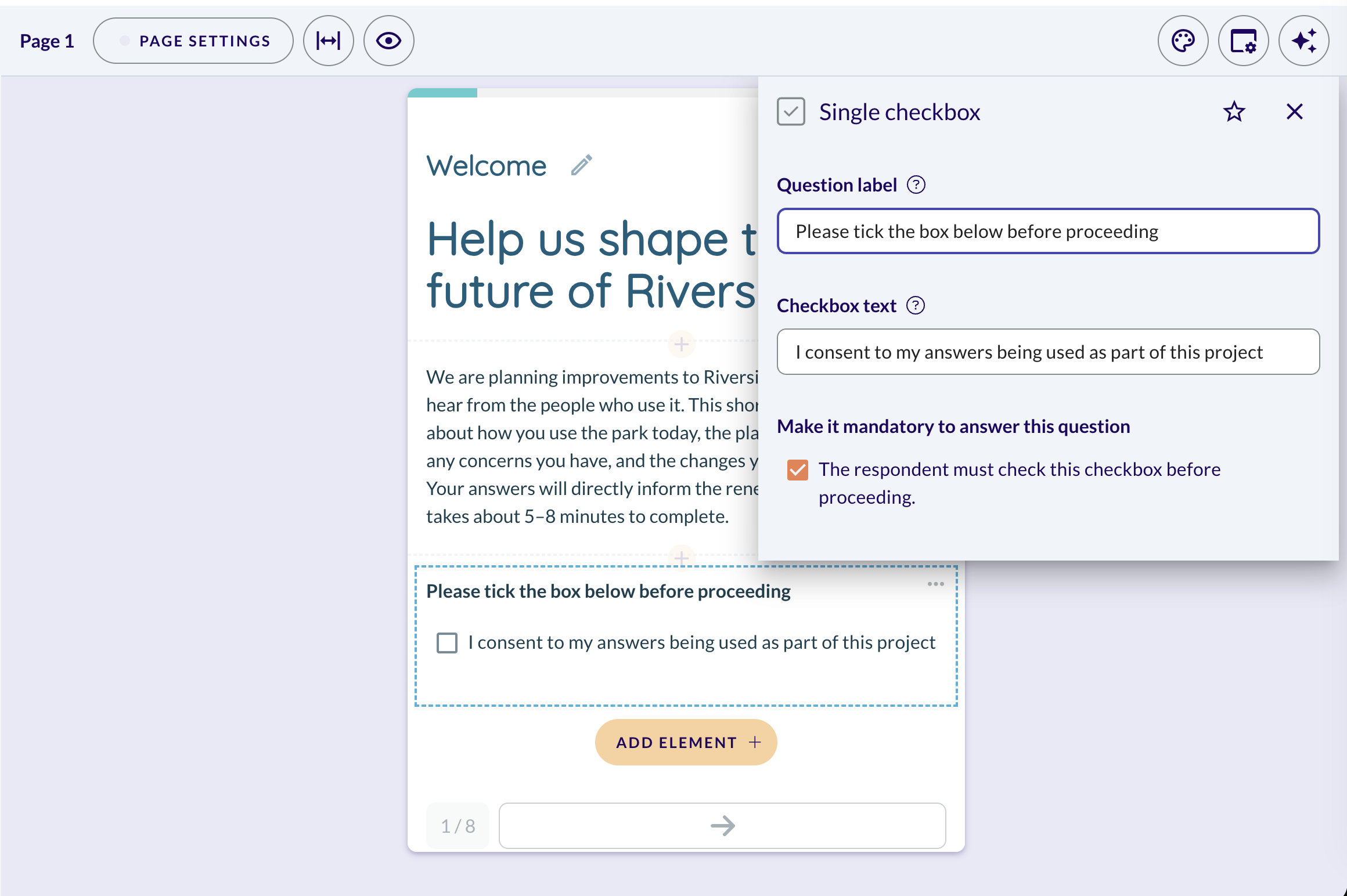1347x896 pixels.
Task: Click the Checkbox text help icon
Action: 915,305
